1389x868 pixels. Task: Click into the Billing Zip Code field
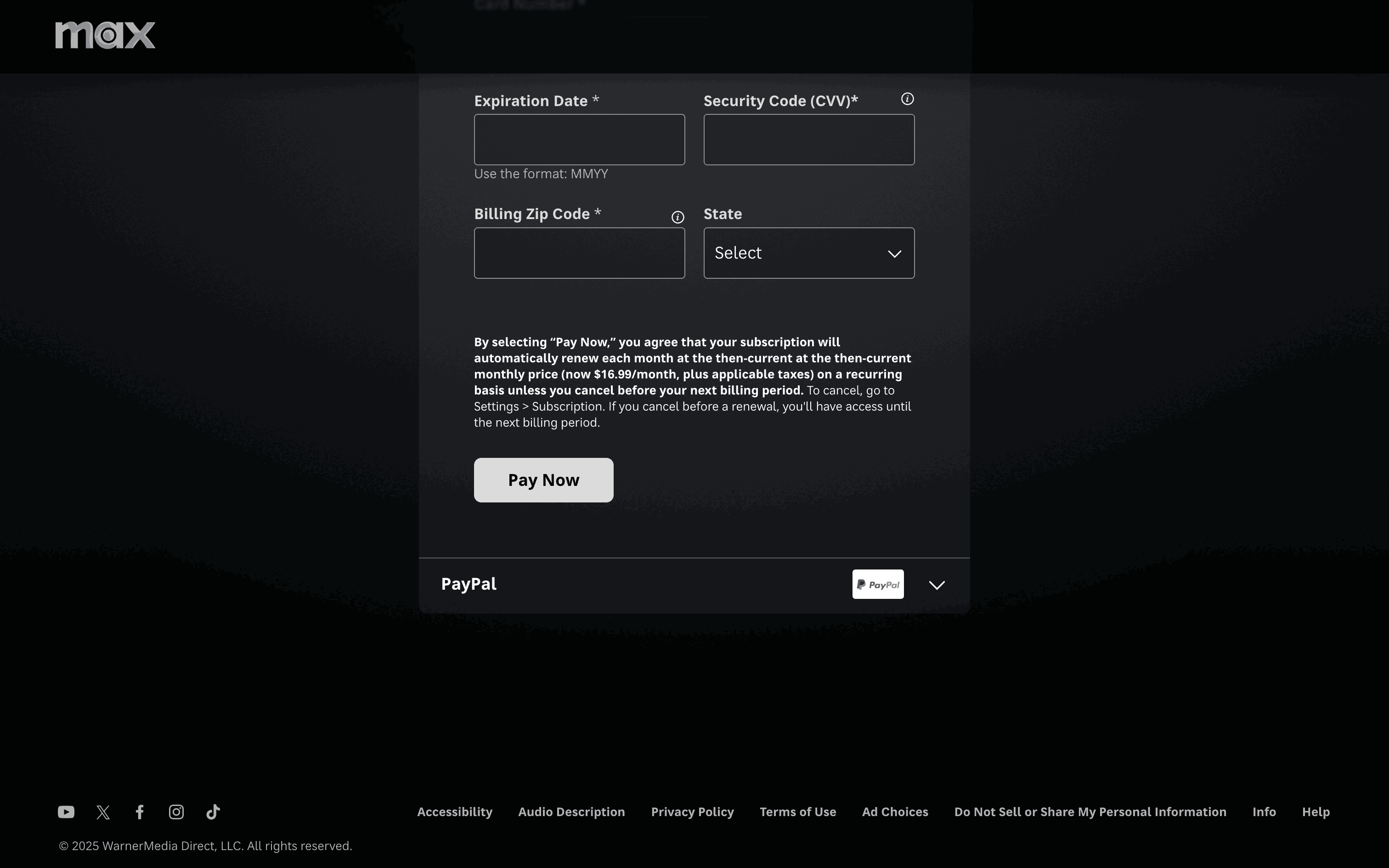coord(579,253)
